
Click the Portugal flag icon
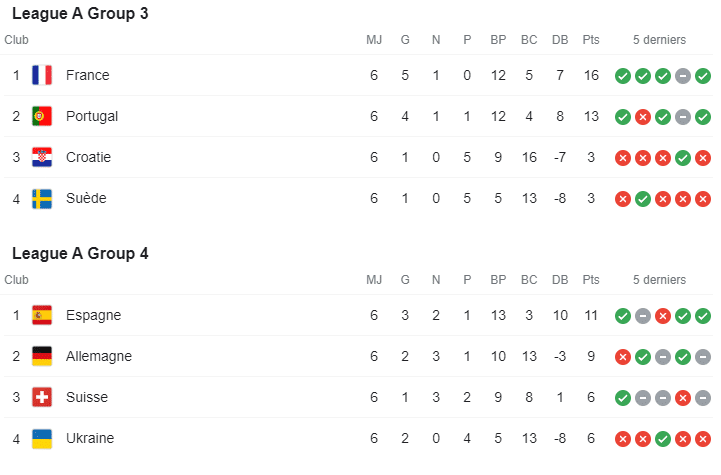coord(42,116)
